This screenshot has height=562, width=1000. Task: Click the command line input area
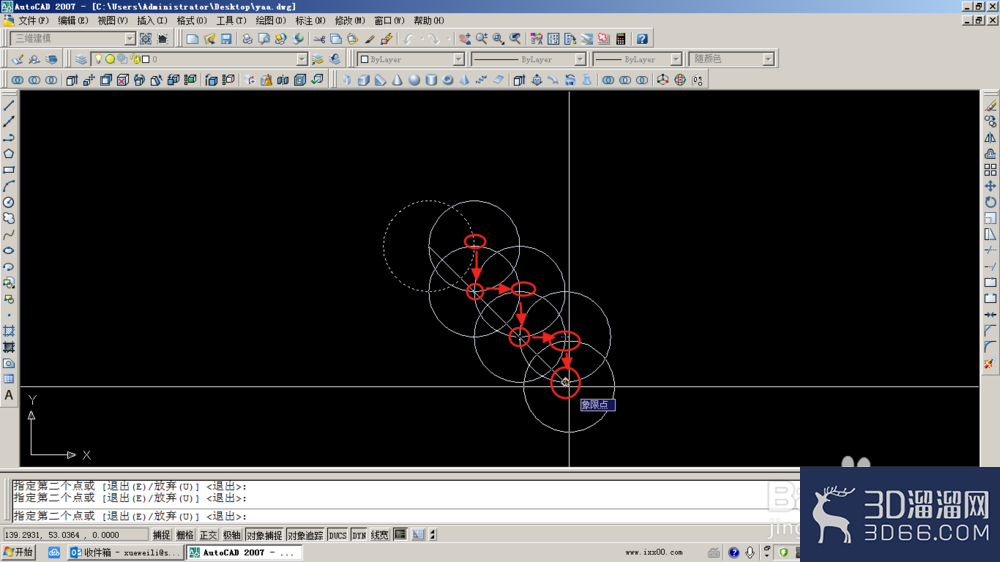click(389, 516)
